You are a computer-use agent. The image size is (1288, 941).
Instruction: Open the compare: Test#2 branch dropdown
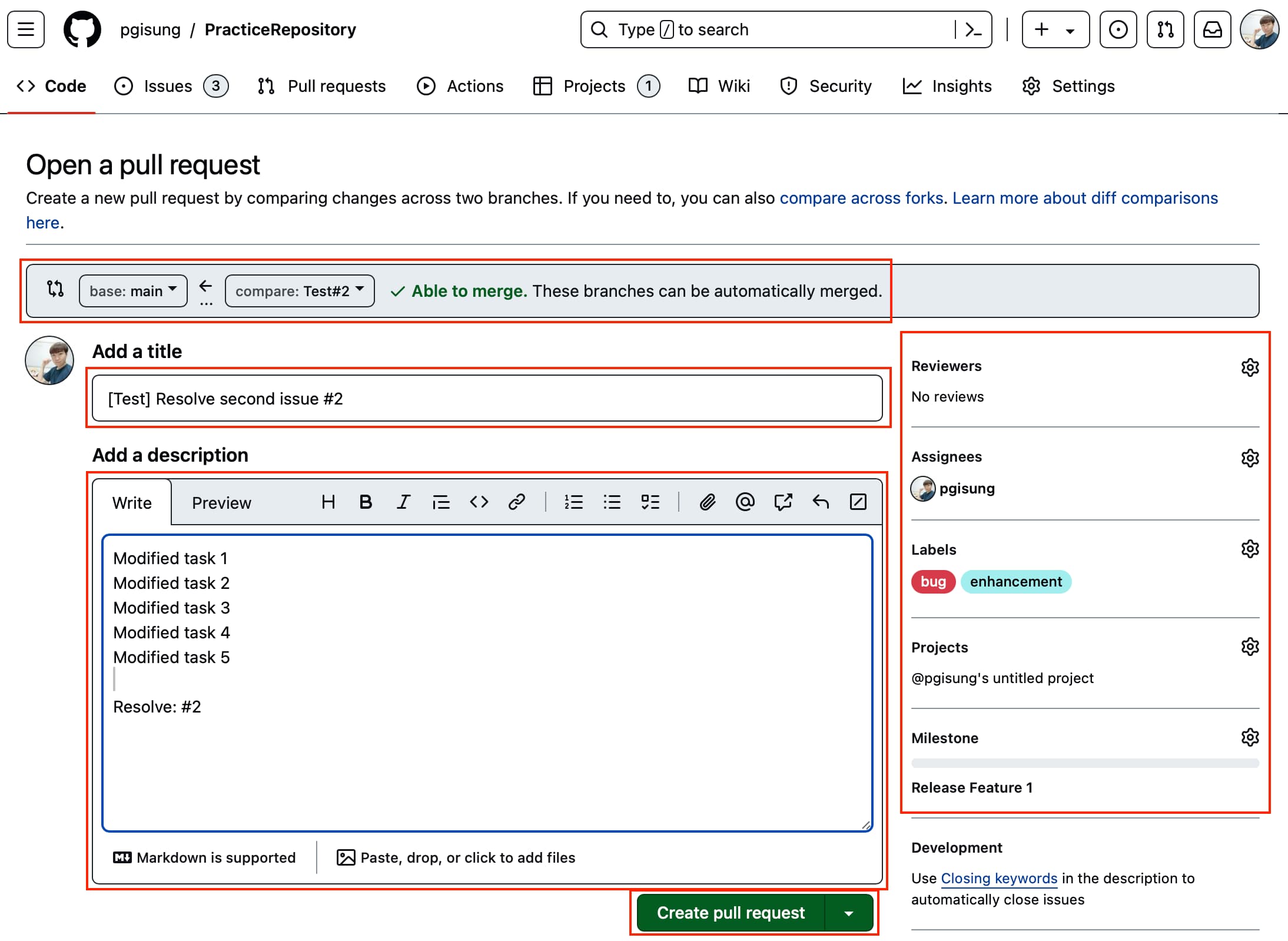[300, 291]
